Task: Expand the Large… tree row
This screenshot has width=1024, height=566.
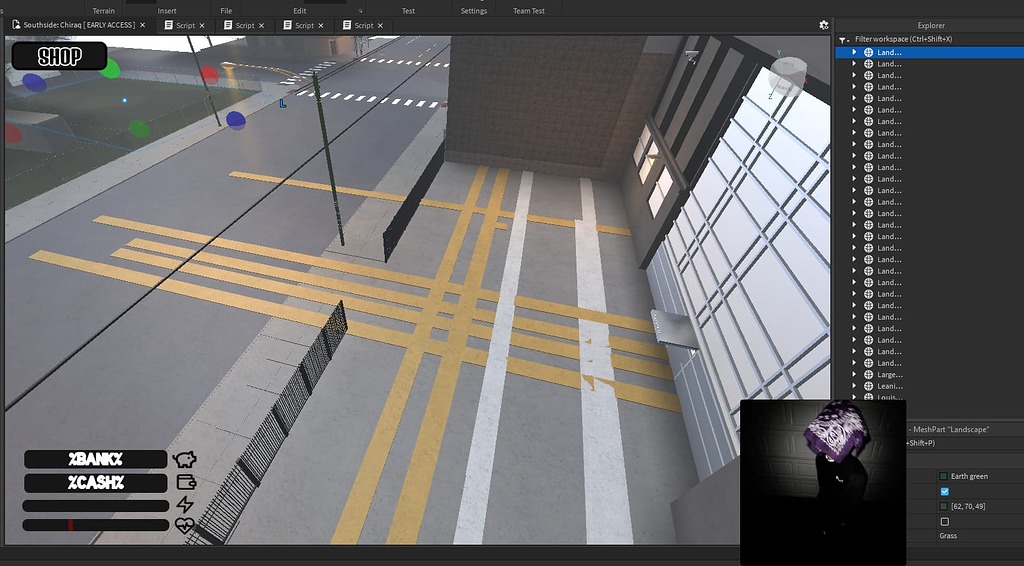Action: (854, 375)
